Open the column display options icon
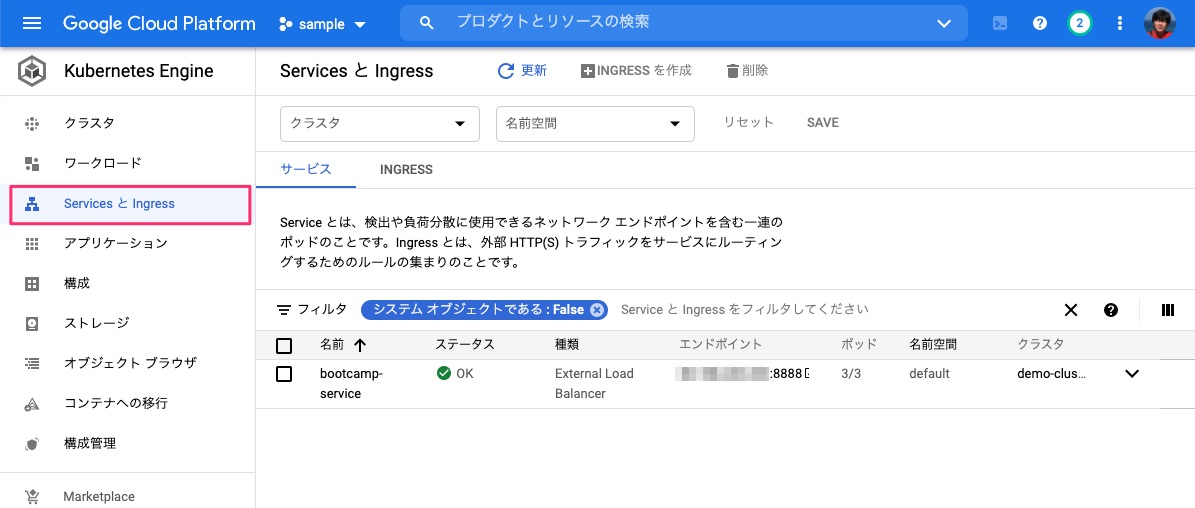 tap(1168, 310)
